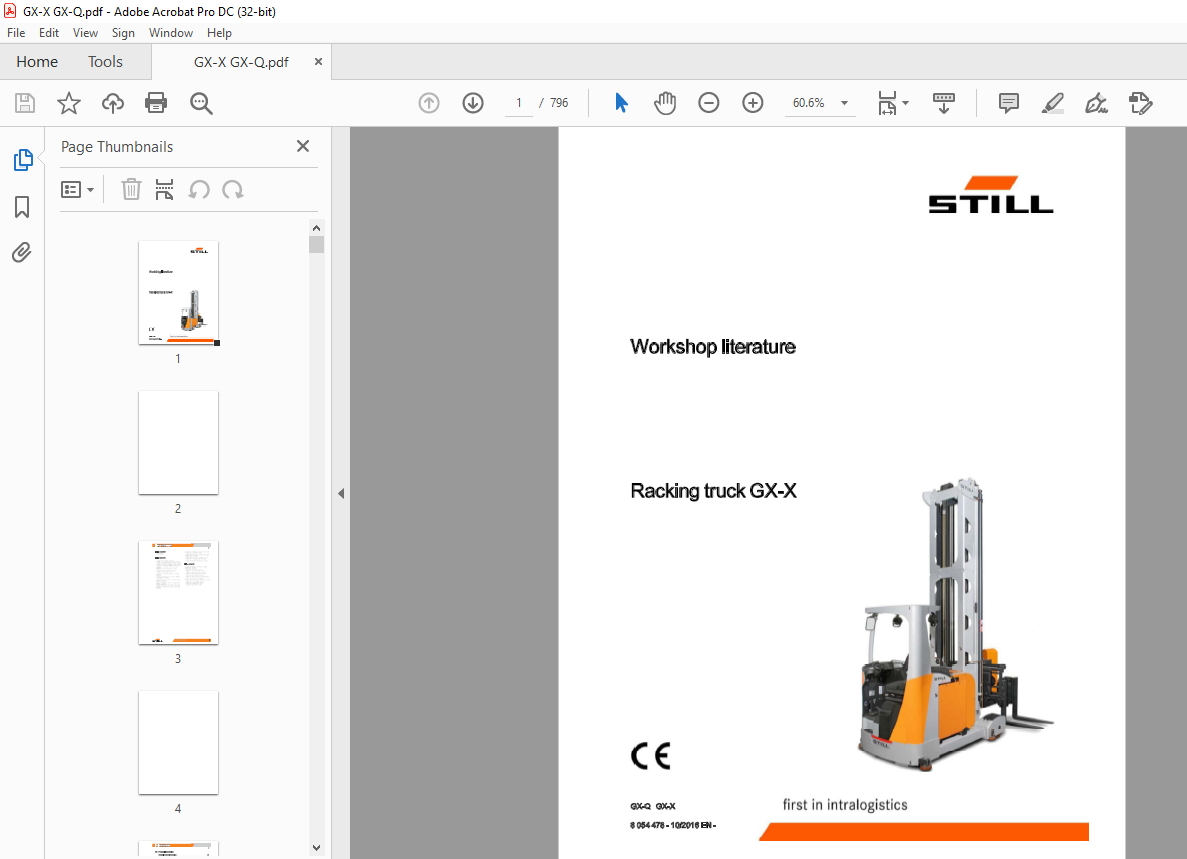1187x859 pixels.
Task: Select page 4 thumbnail
Action: (179, 742)
